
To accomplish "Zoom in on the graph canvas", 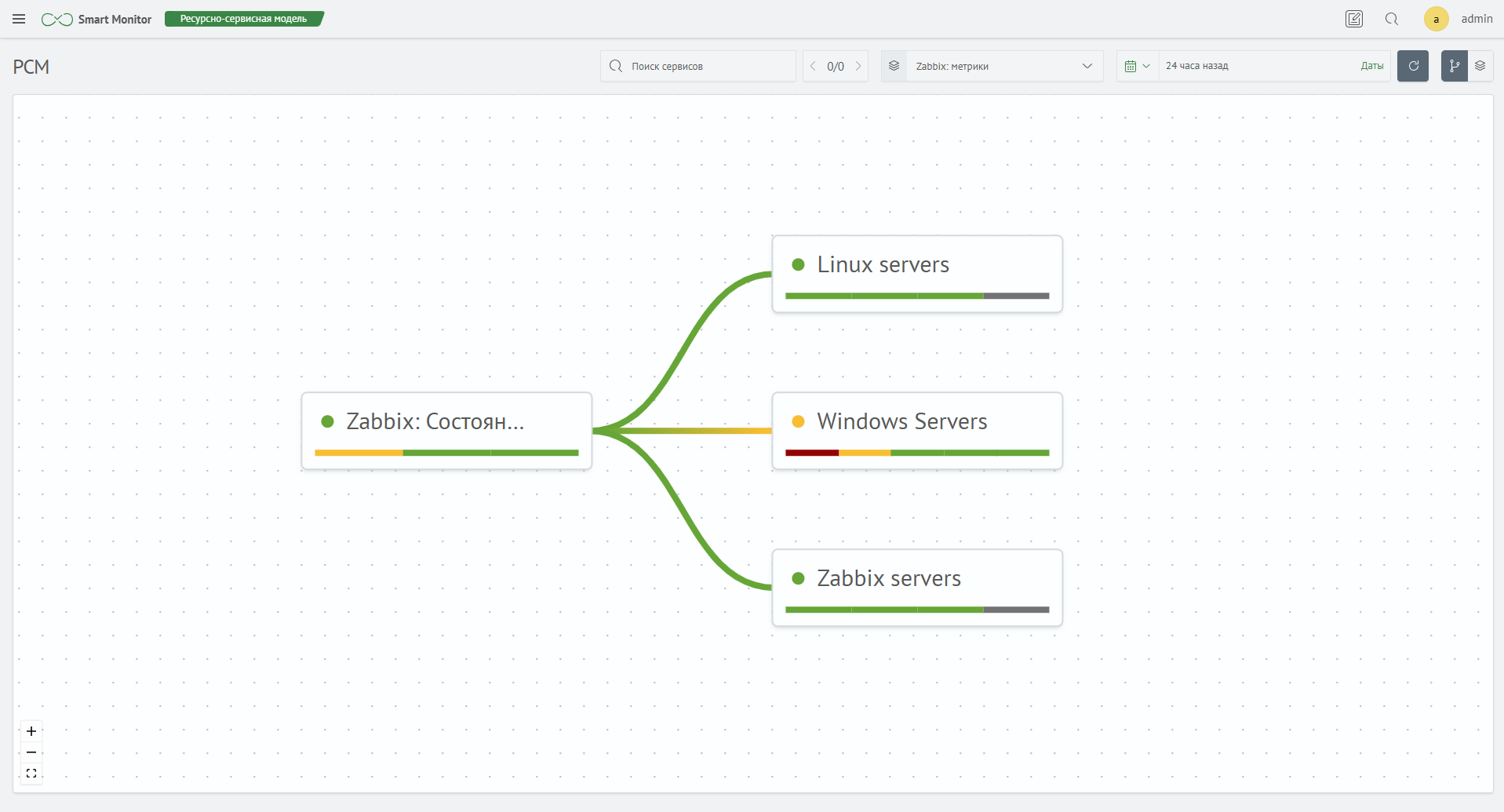I will 31,731.
